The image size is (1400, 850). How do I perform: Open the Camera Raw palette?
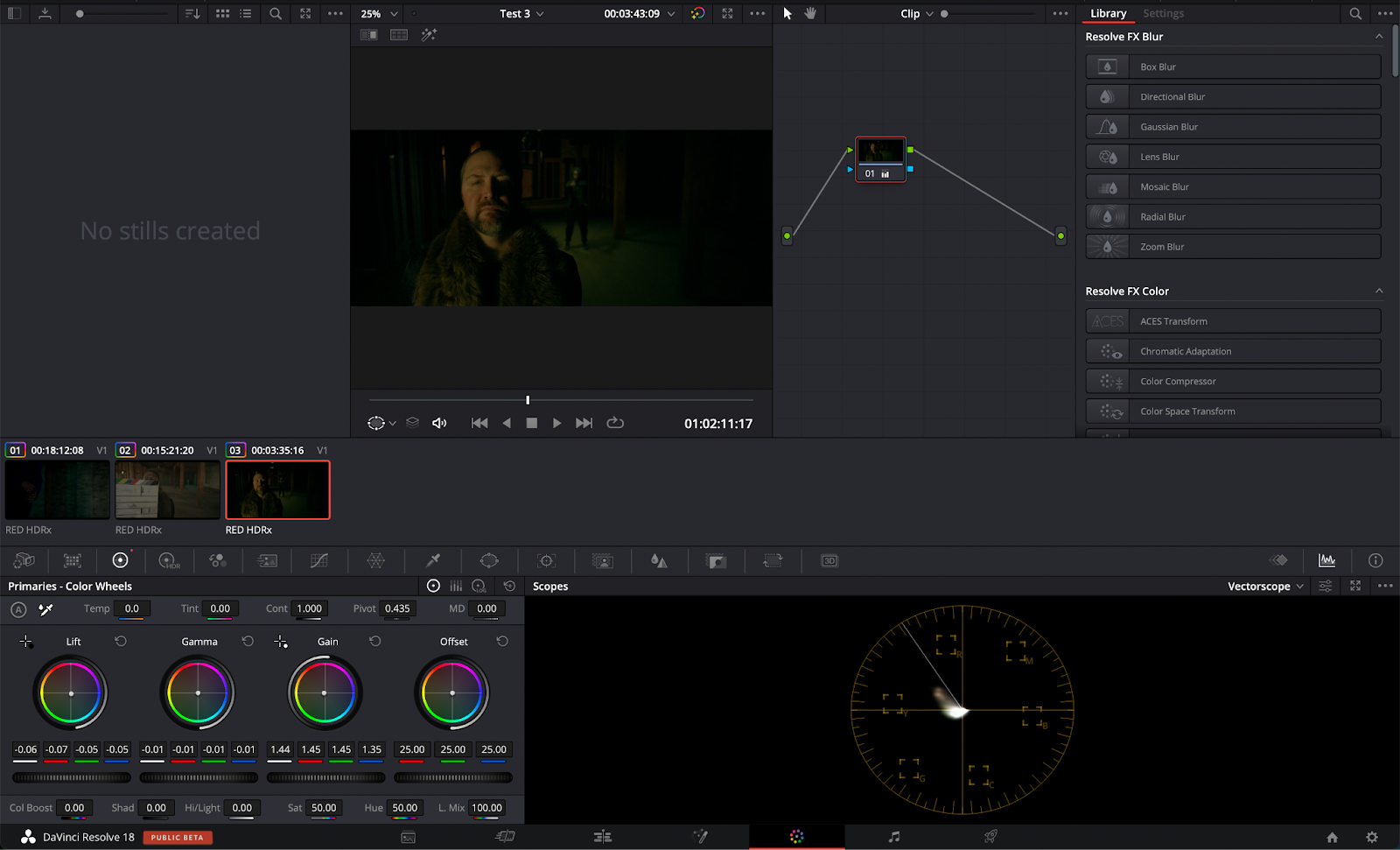[24, 560]
